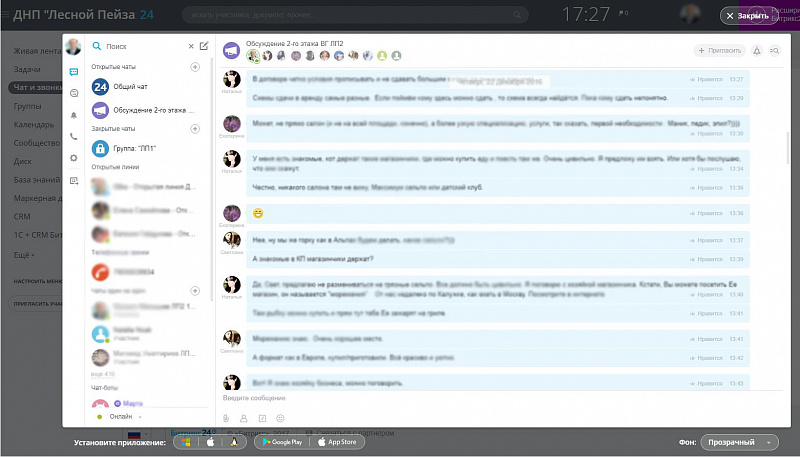The image size is (800, 457).
Task: Like the message sent at 13:43
Action: [x=706, y=384]
